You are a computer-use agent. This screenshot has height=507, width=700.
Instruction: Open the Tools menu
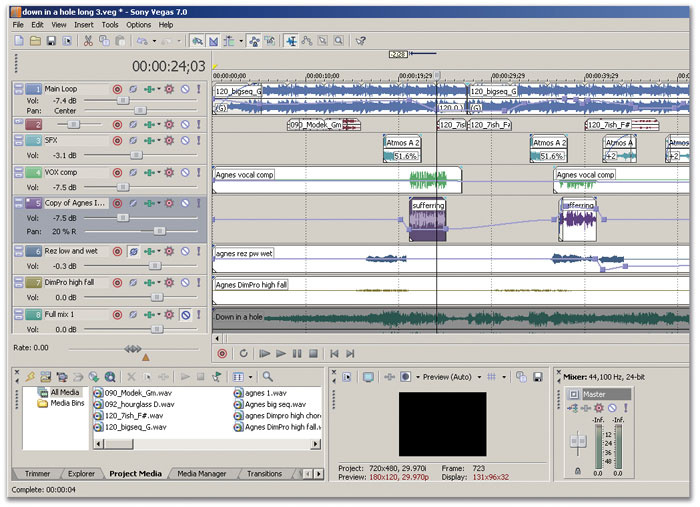[x=110, y=24]
